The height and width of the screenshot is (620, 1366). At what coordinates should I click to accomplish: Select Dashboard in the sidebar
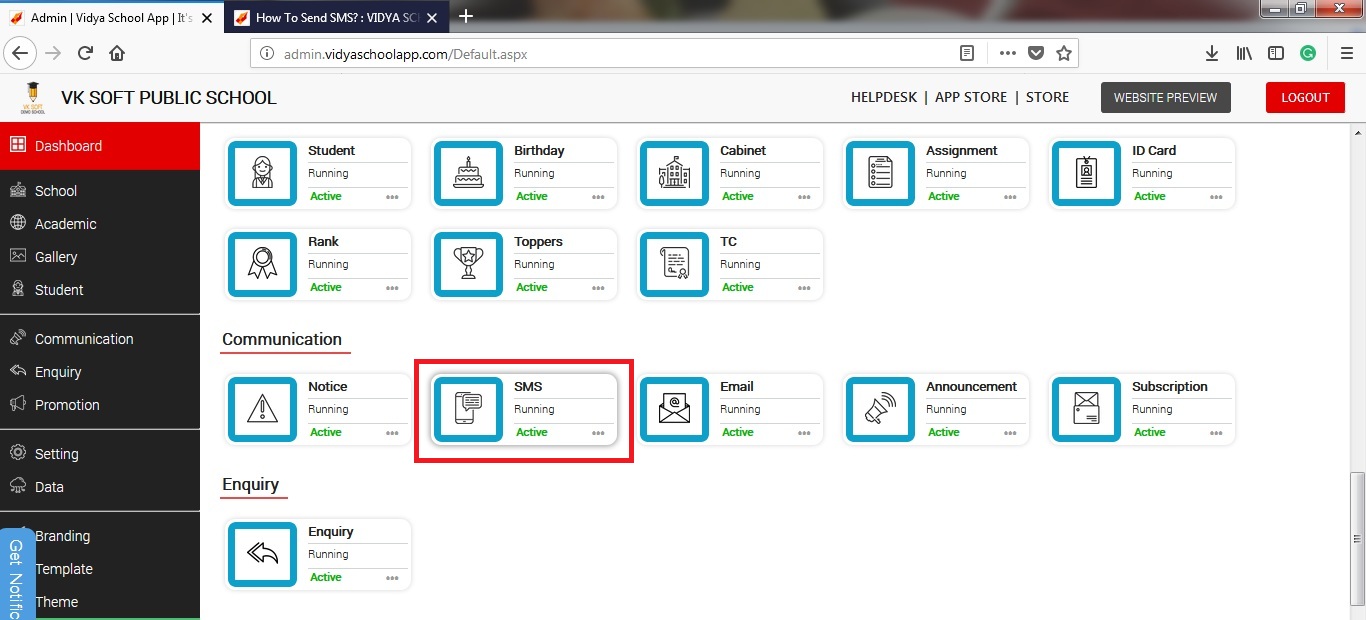[x=100, y=146]
